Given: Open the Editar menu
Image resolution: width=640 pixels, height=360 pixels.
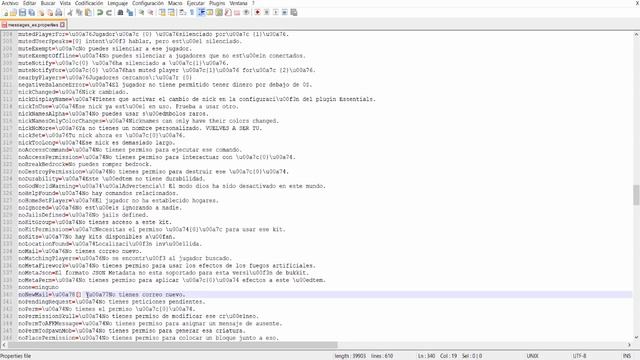Looking at the screenshot, I should tap(29, 3).
